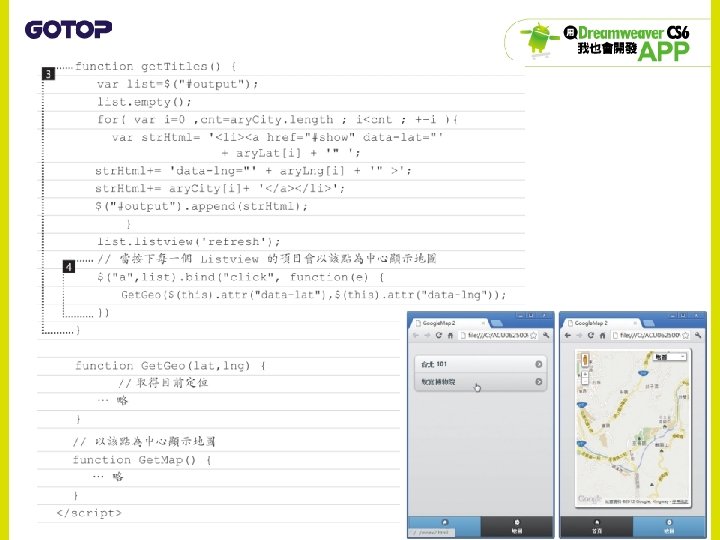Maximize the right browser window

tap(683, 316)
